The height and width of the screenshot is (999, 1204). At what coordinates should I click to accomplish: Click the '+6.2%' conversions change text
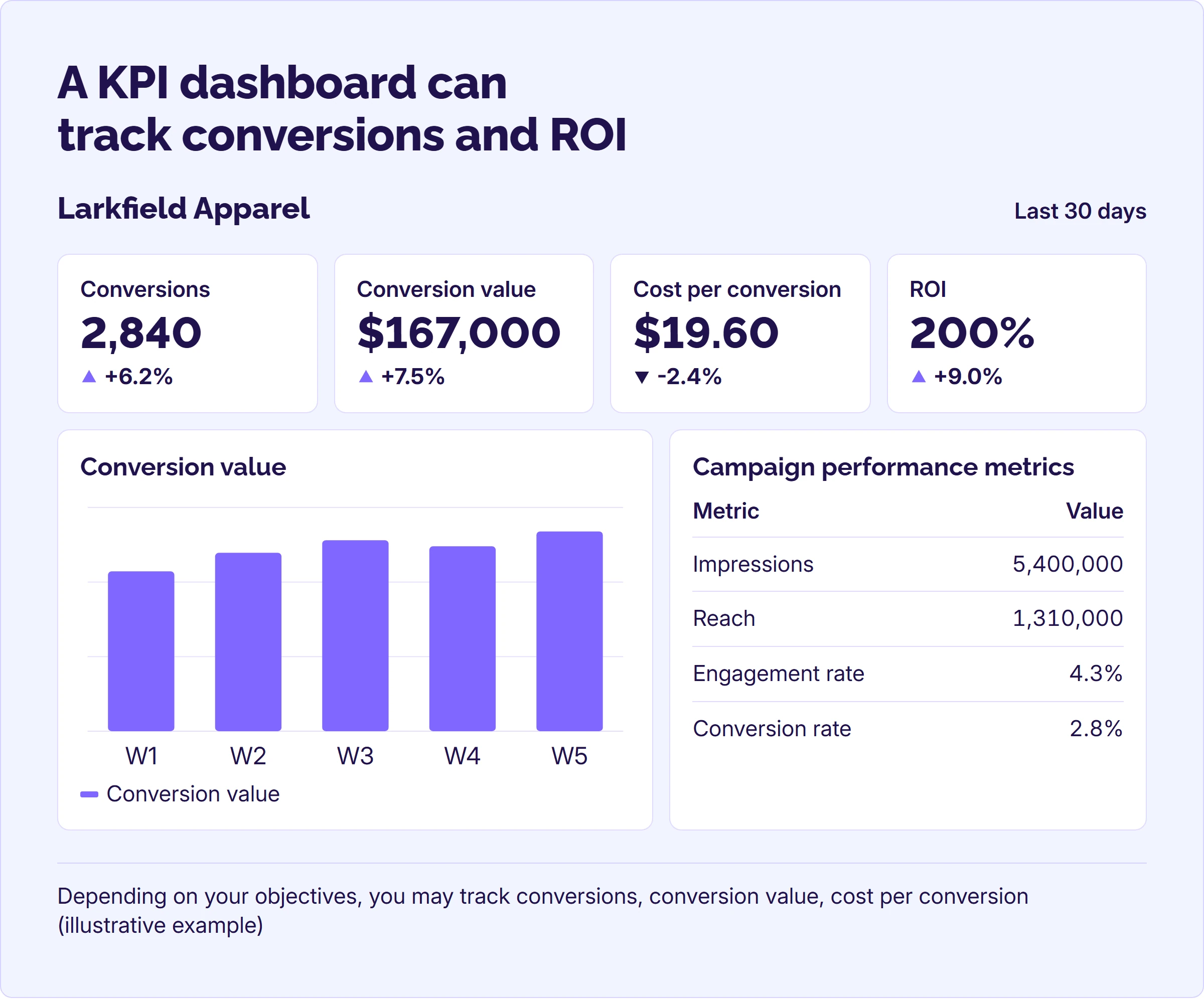coord(139,377)
